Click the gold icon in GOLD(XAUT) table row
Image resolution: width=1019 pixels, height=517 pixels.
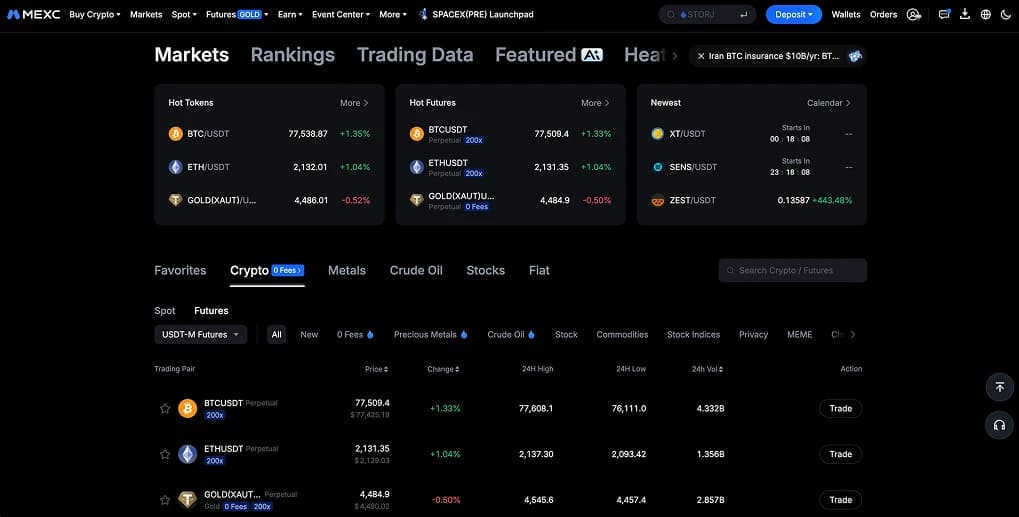click(188, 499)
